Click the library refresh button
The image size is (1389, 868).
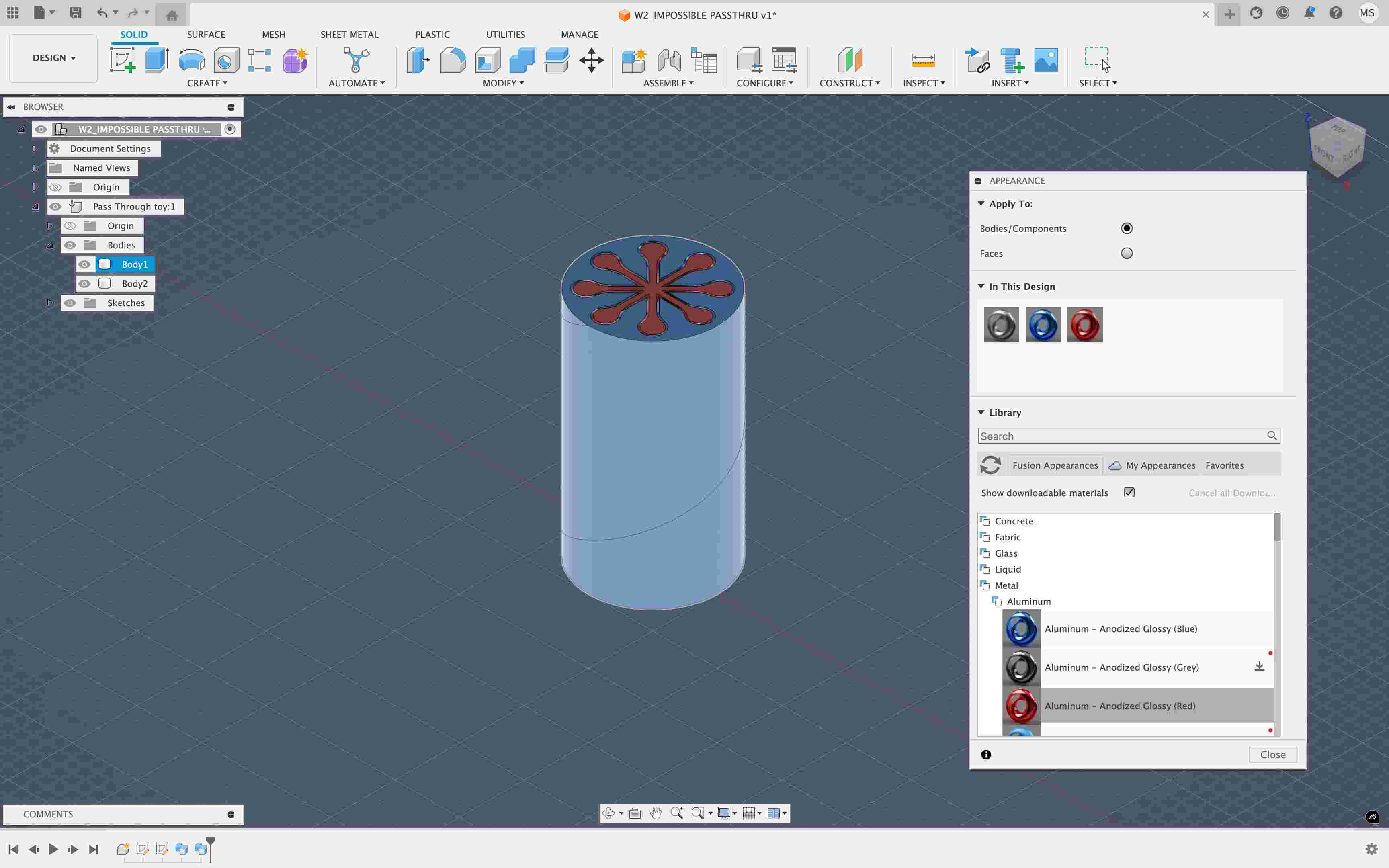(991, 465)
